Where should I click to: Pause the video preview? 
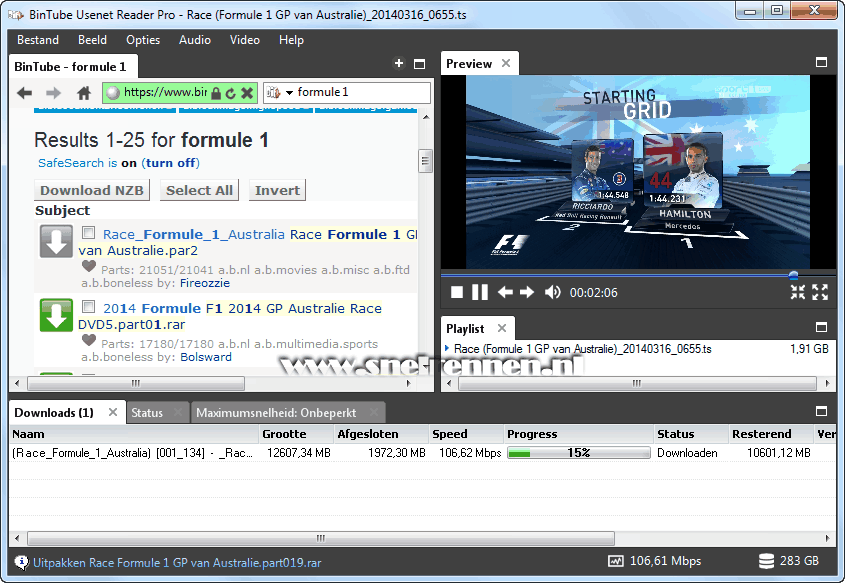tap(480, 292)
